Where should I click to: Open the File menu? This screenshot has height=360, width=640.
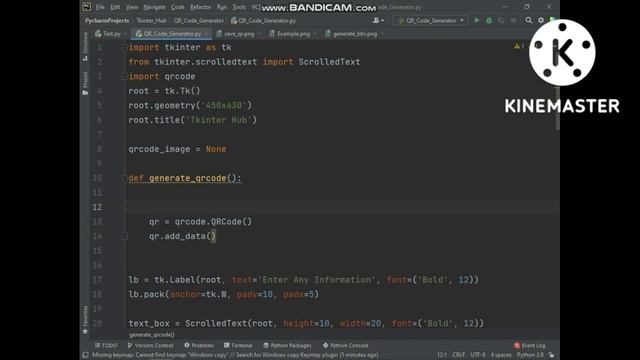coord(100,7)
